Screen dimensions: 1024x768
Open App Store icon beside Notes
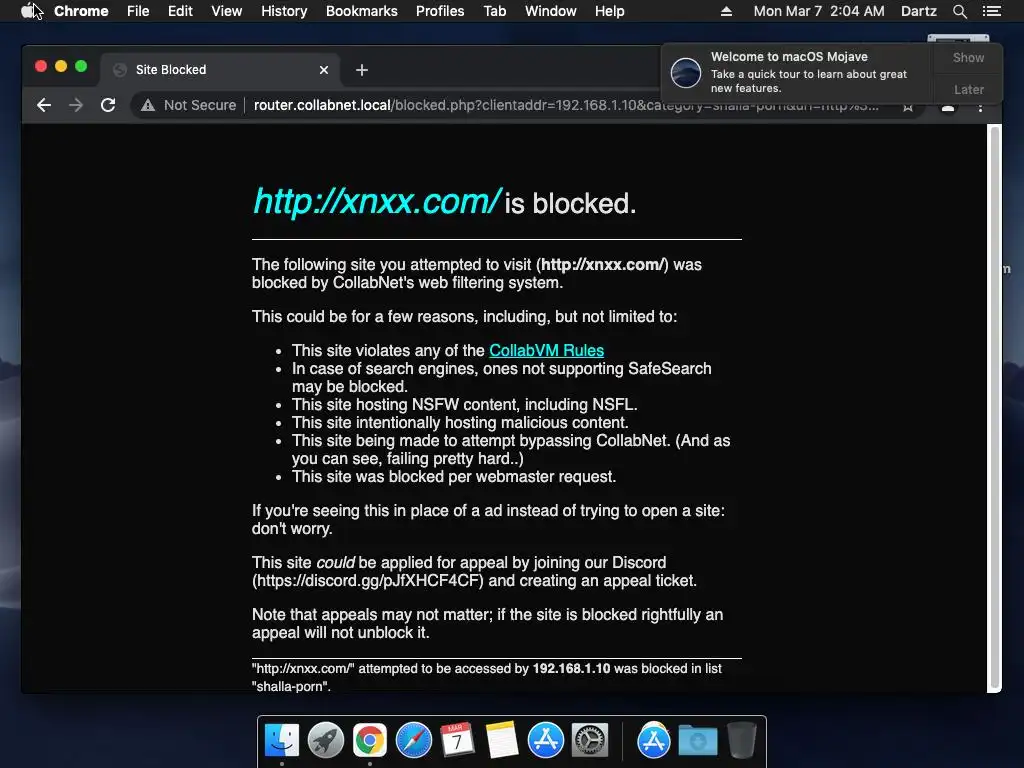click(545, 741)
